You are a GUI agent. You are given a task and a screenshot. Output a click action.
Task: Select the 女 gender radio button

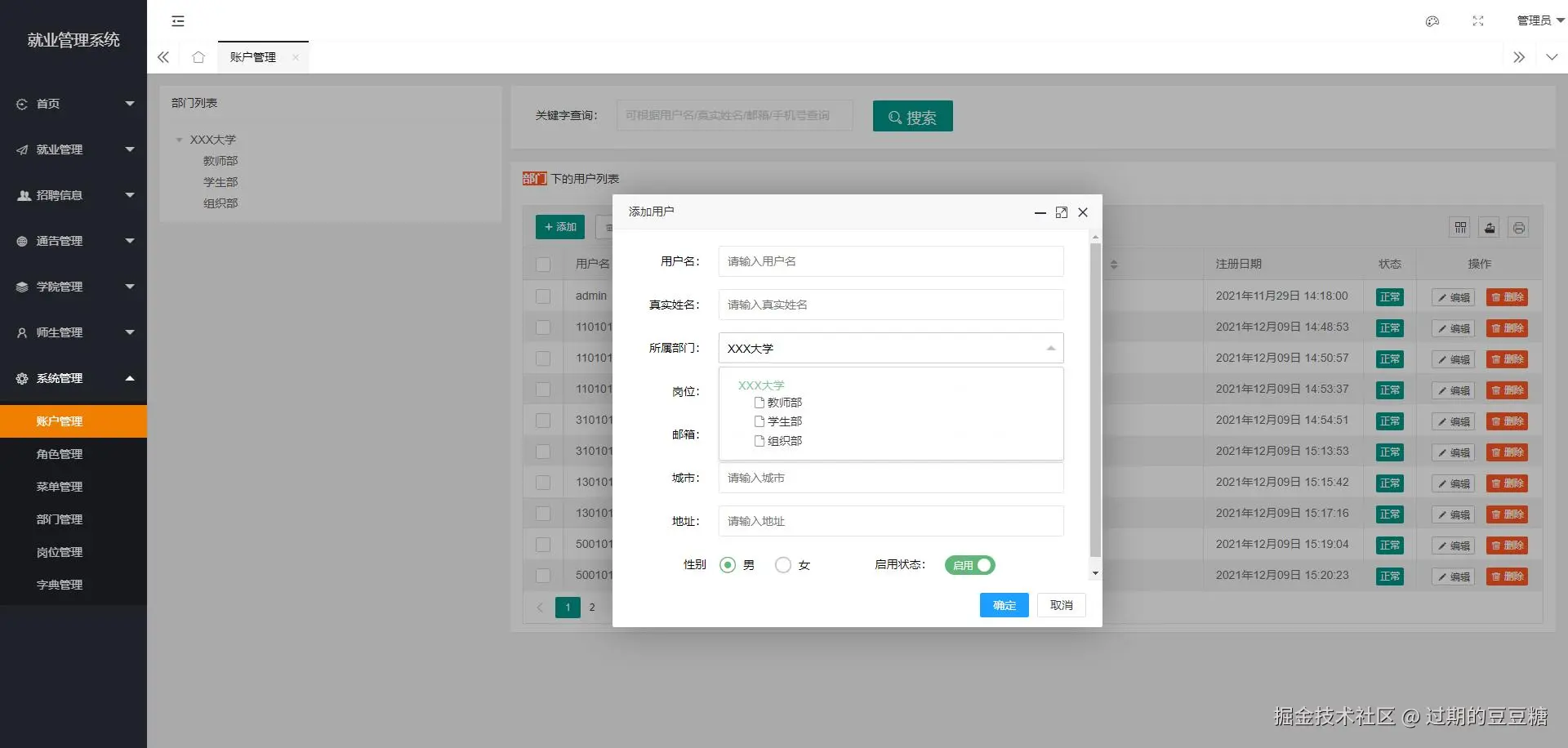pyautogui.click(x=783, y=564)
